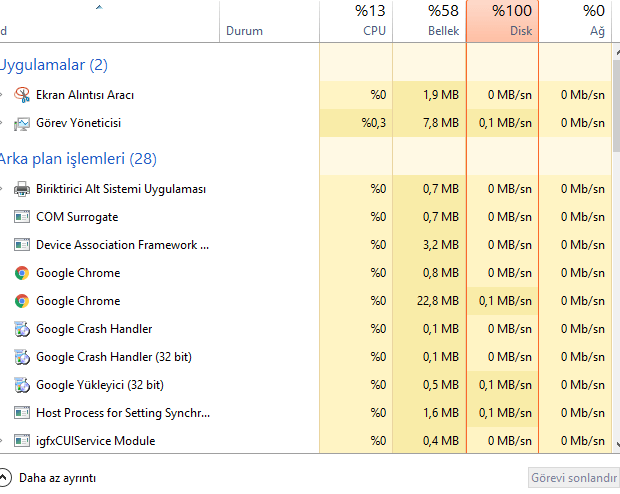
Task: Click the Ekran Alıntısı Aracı scissors icon
Action: click(22, 95)
